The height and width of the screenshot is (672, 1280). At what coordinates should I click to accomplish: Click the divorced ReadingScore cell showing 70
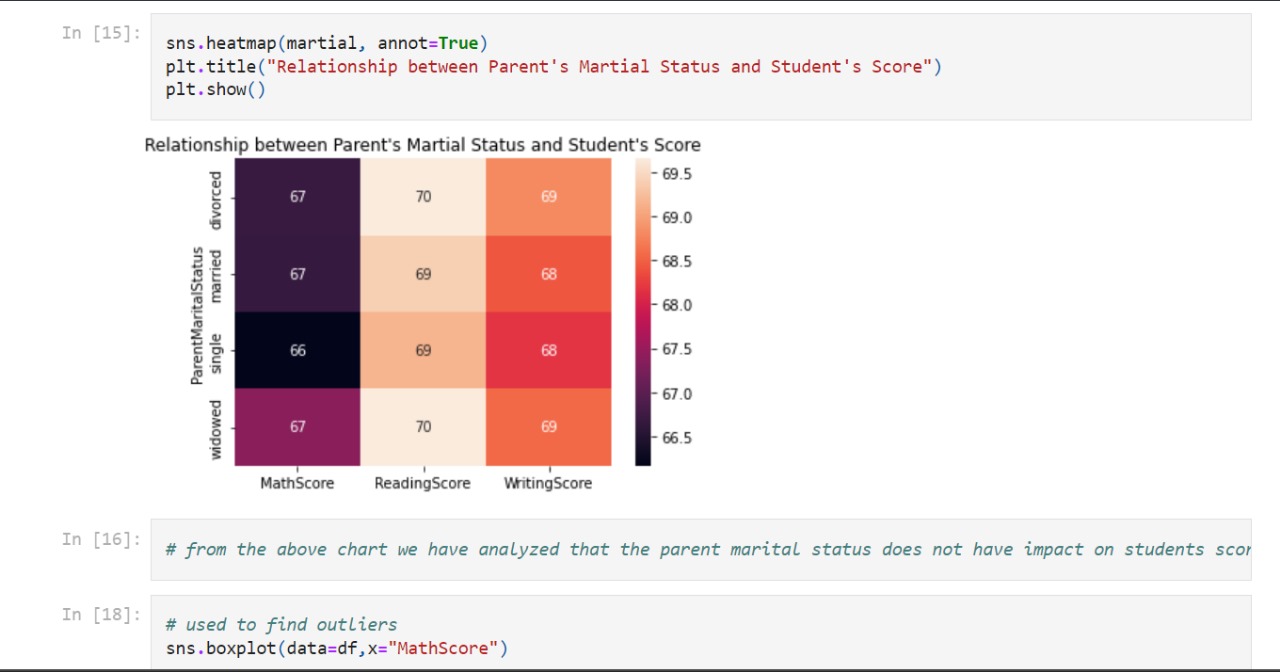tap(423, 197)
